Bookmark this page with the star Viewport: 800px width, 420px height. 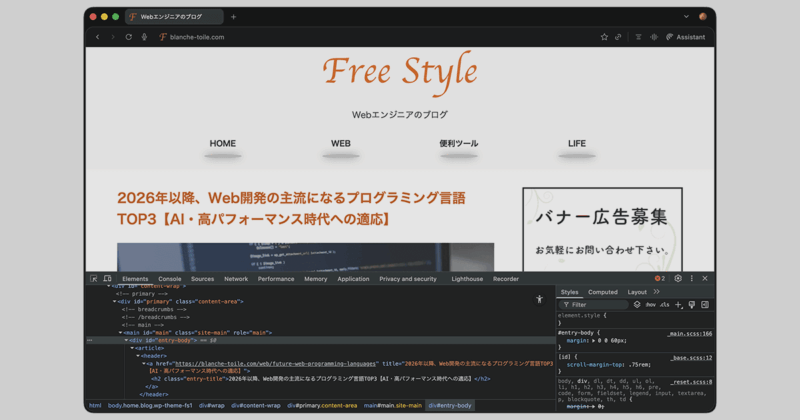(x=604, y=37)
